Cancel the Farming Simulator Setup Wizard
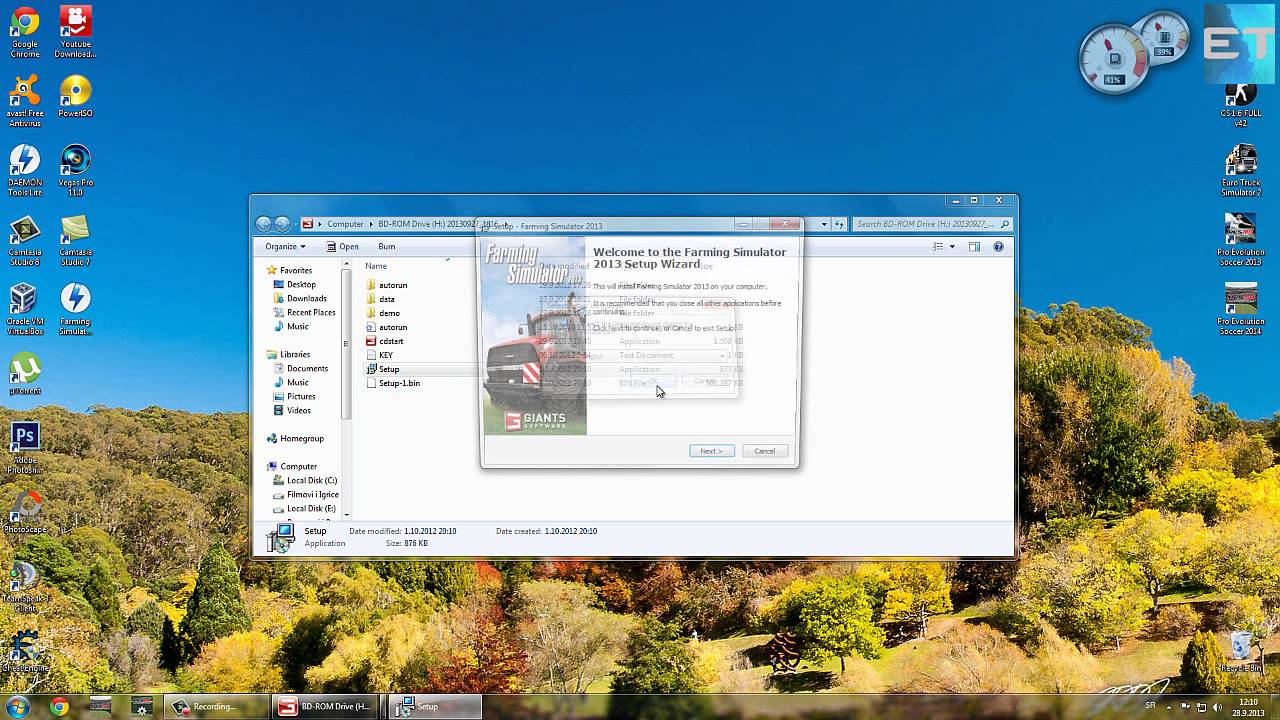Viewport: 1280px width, 720px height. point(764,451)
